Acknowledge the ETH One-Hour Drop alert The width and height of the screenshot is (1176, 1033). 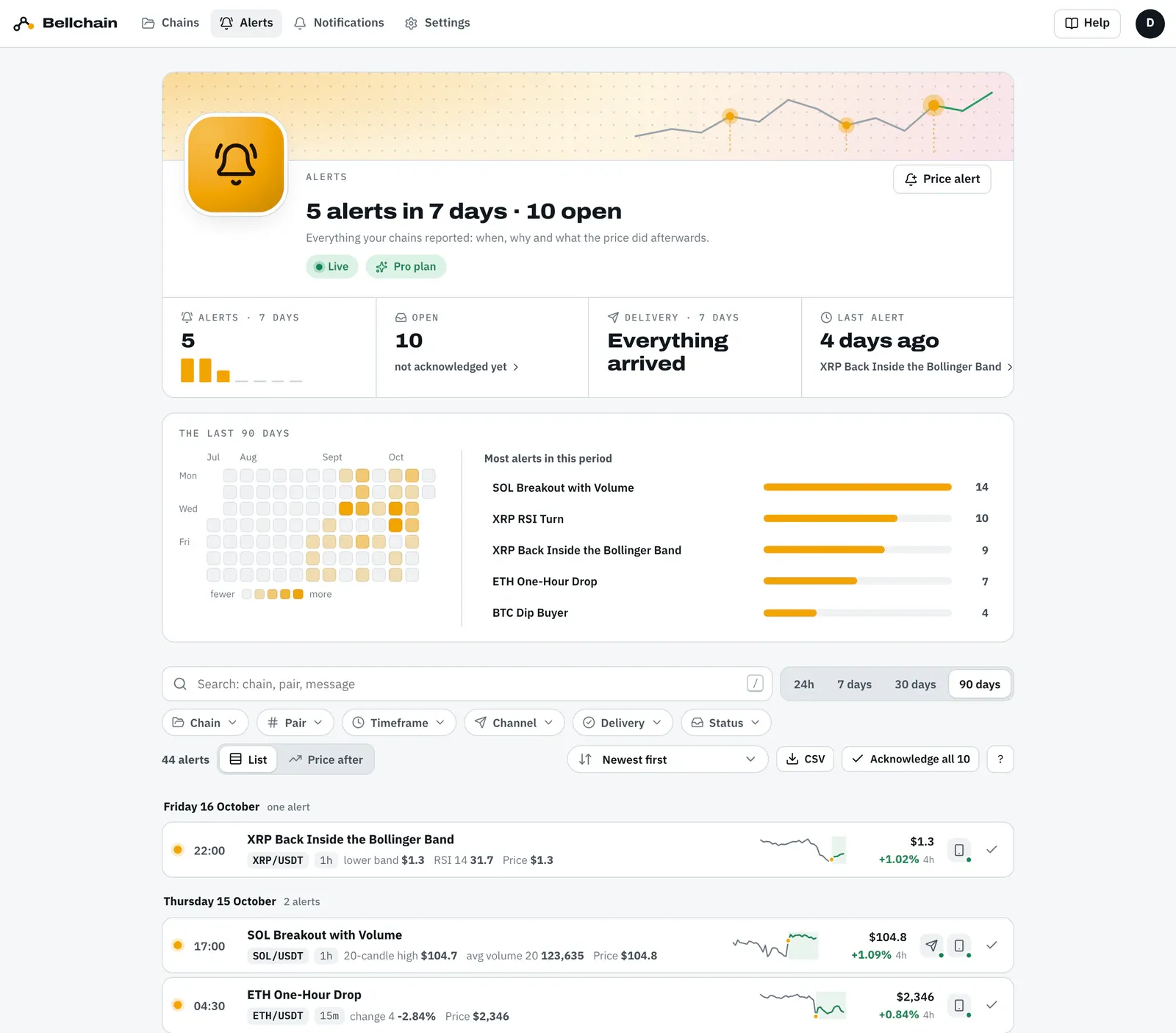tap(992, 1005)
